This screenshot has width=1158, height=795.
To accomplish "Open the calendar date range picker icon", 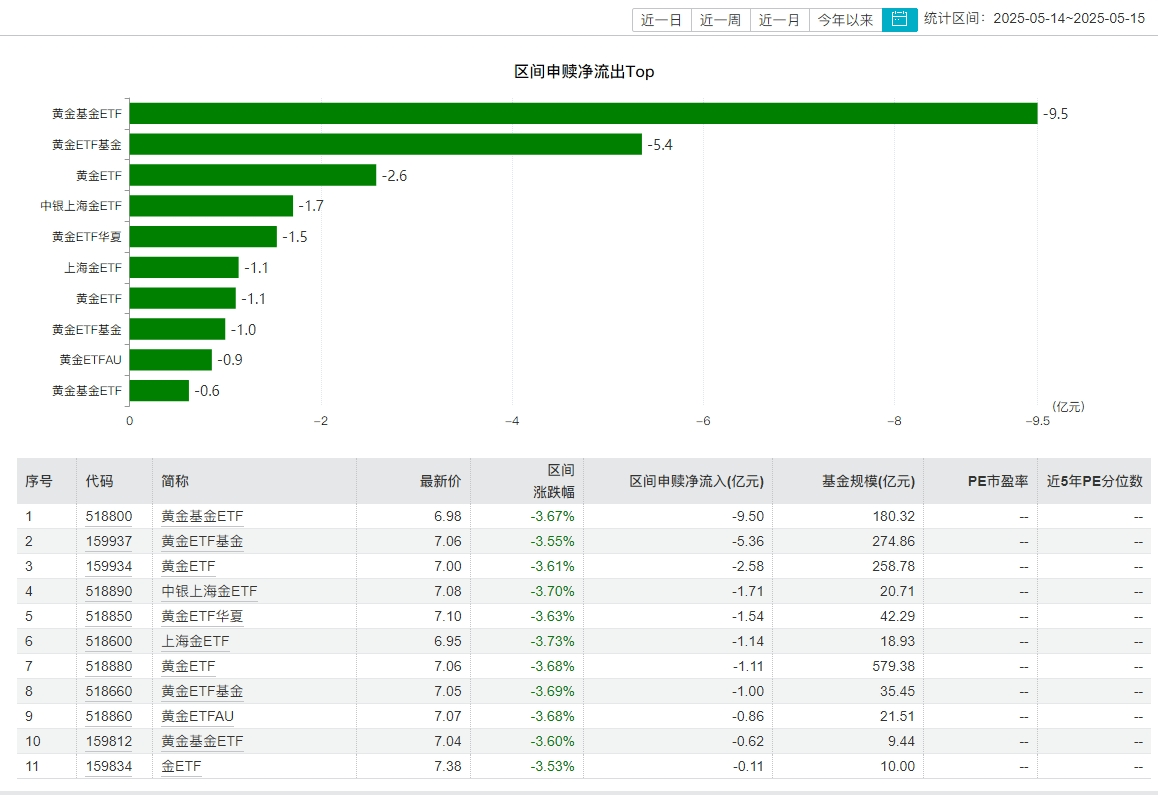I will [899, 19].
